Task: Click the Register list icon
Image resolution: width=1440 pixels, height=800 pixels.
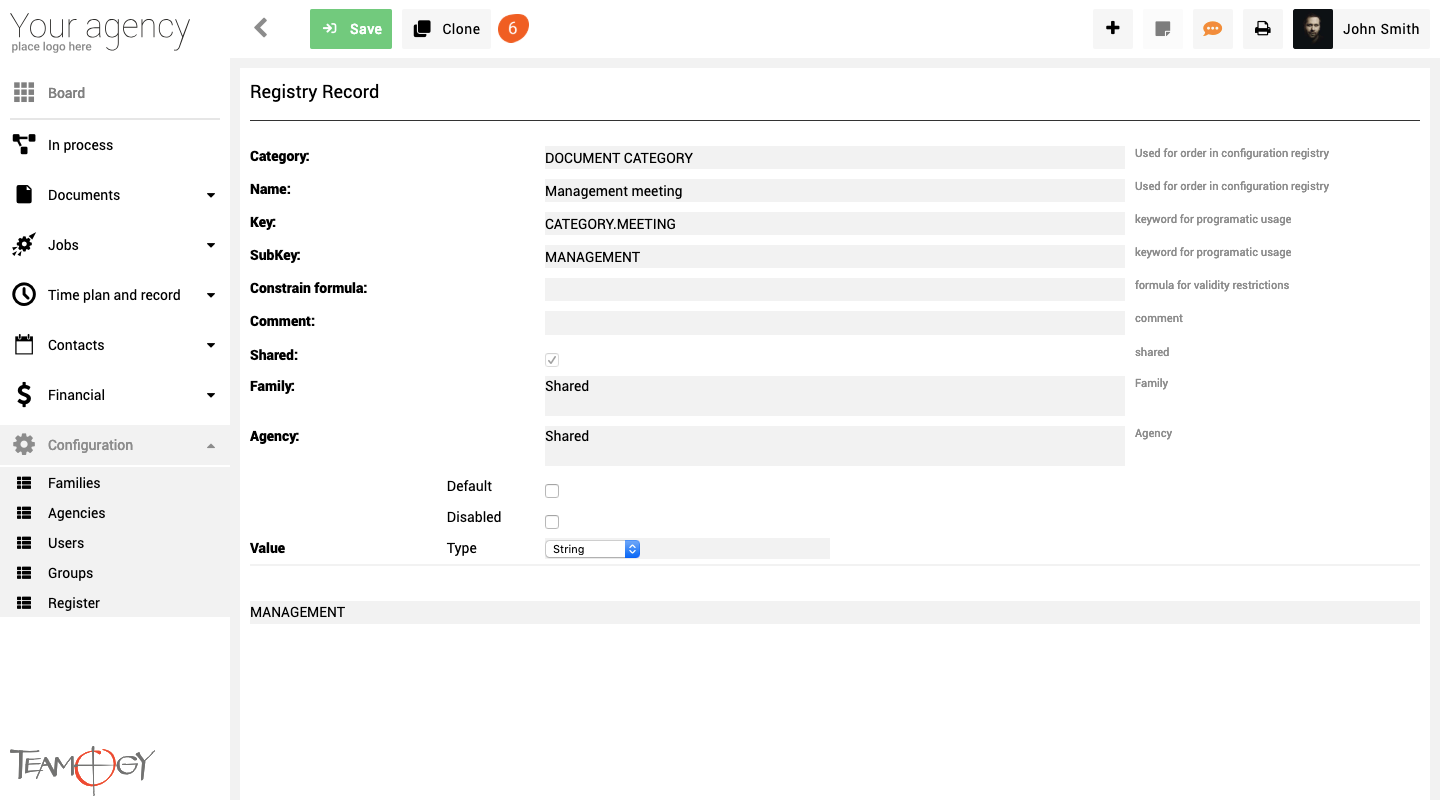Action: [x=24, y=603]
